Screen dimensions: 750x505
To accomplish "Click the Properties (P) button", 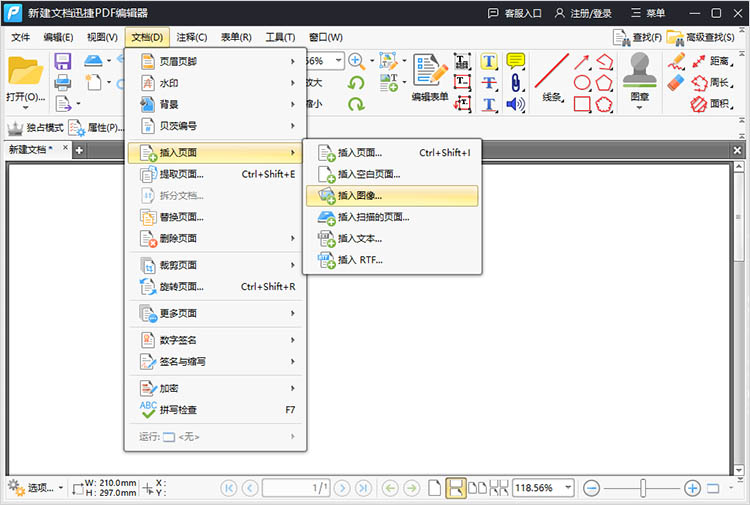I will point(96,127).
